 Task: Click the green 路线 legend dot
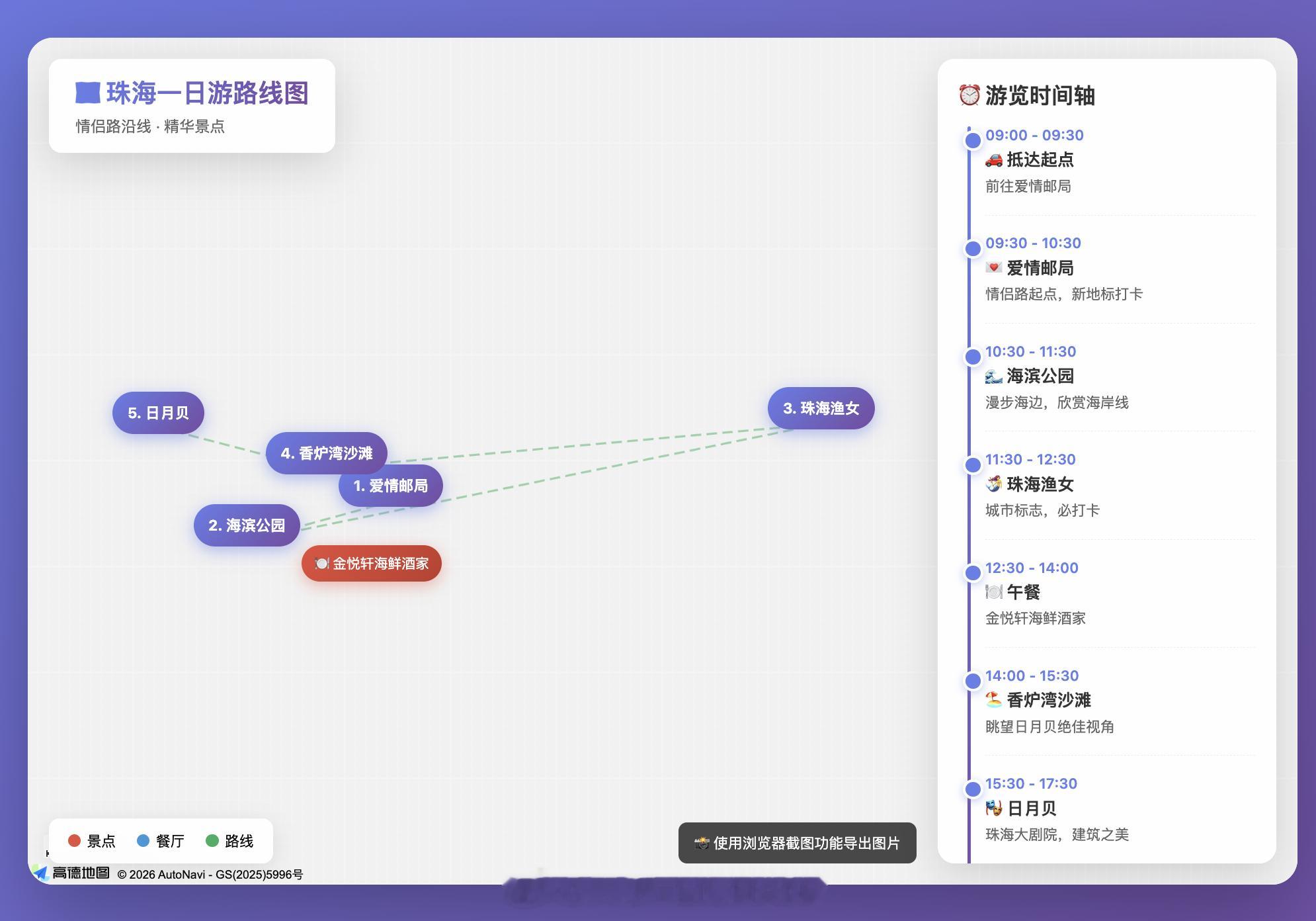click(x=212, y=841)
